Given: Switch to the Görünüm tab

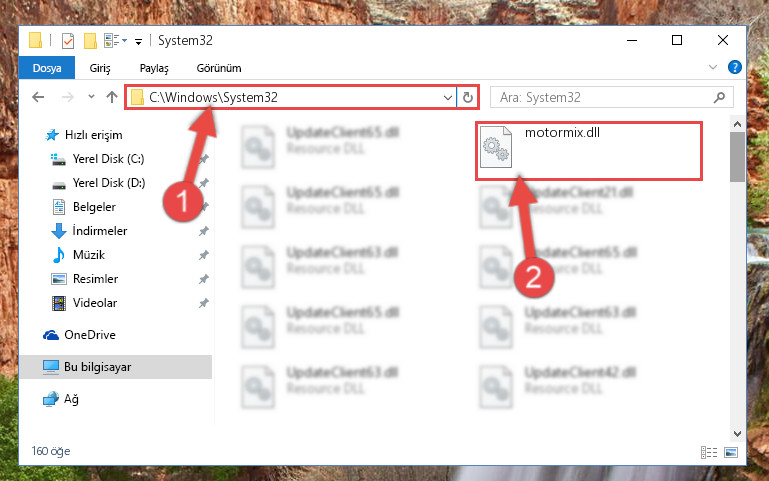Looking at the screenshot, I should tap(219, 68).
